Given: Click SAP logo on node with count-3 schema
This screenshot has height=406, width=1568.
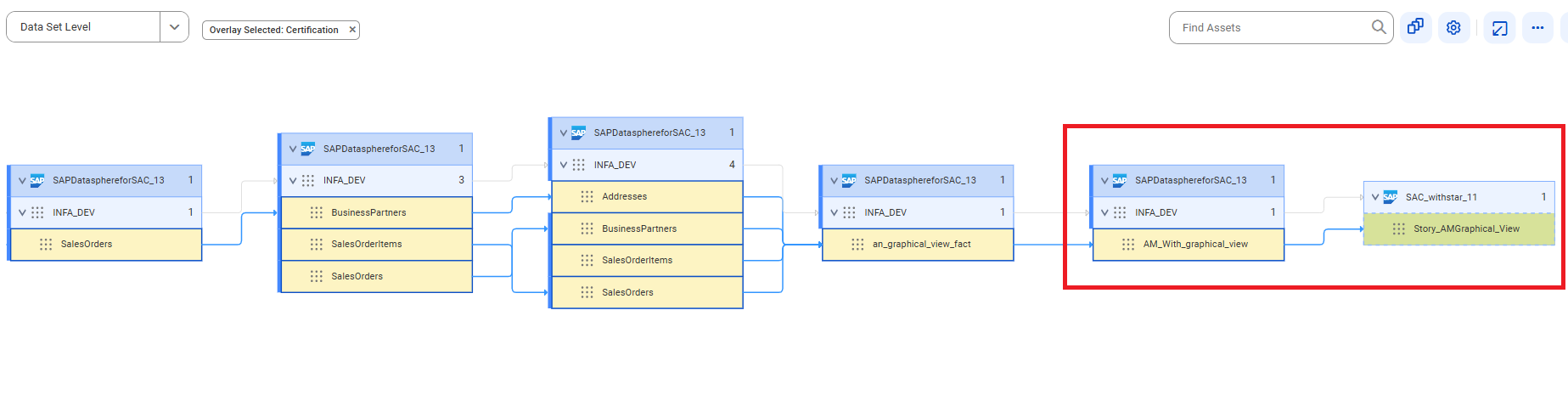Looking at the screenshot, I should coord(307,149).
